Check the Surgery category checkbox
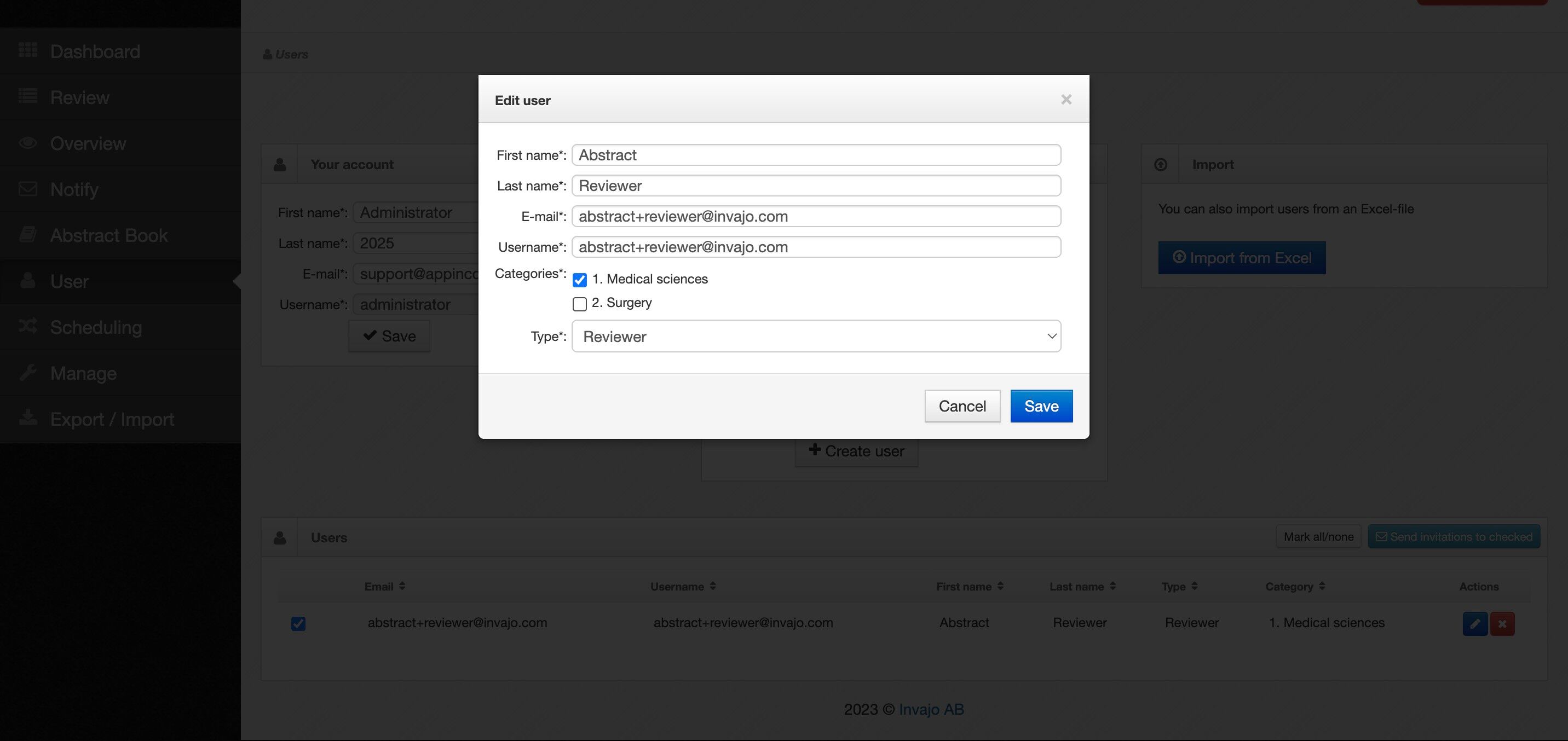 point(579,304)
